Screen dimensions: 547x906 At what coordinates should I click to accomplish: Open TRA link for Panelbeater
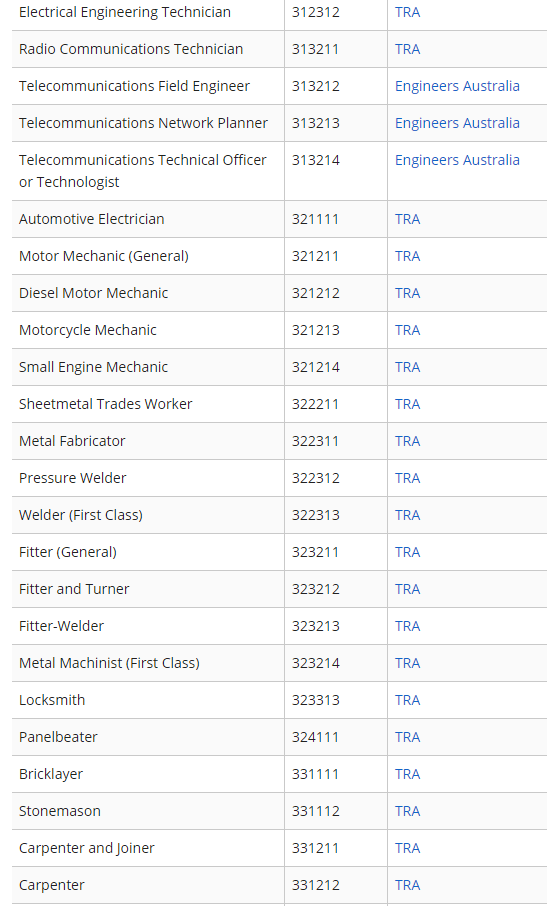coord(407,737)
